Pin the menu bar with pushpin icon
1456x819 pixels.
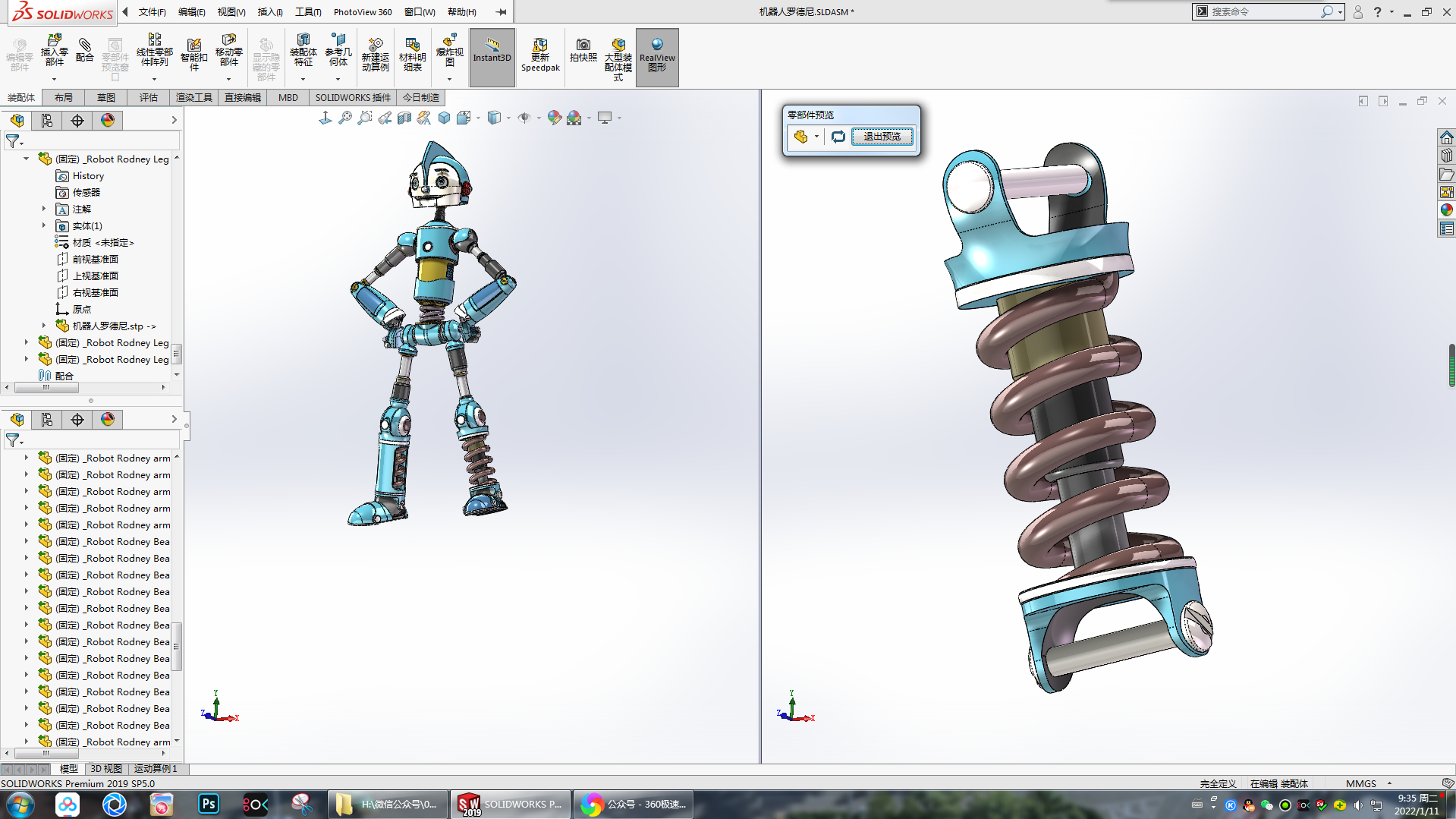click(x=501, y=12)
